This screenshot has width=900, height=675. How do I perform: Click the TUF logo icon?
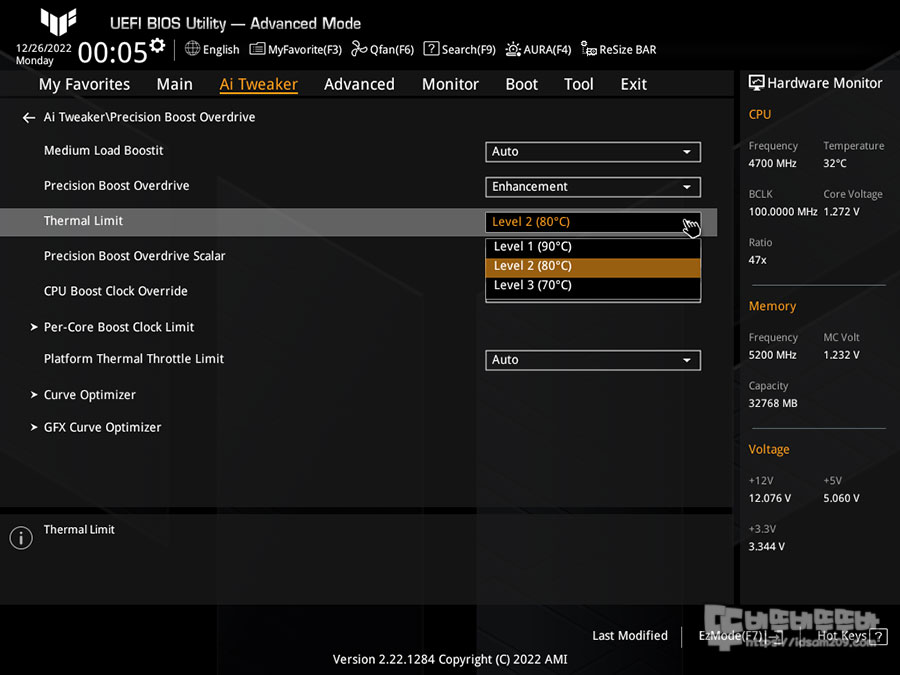(x=58, y=22)
